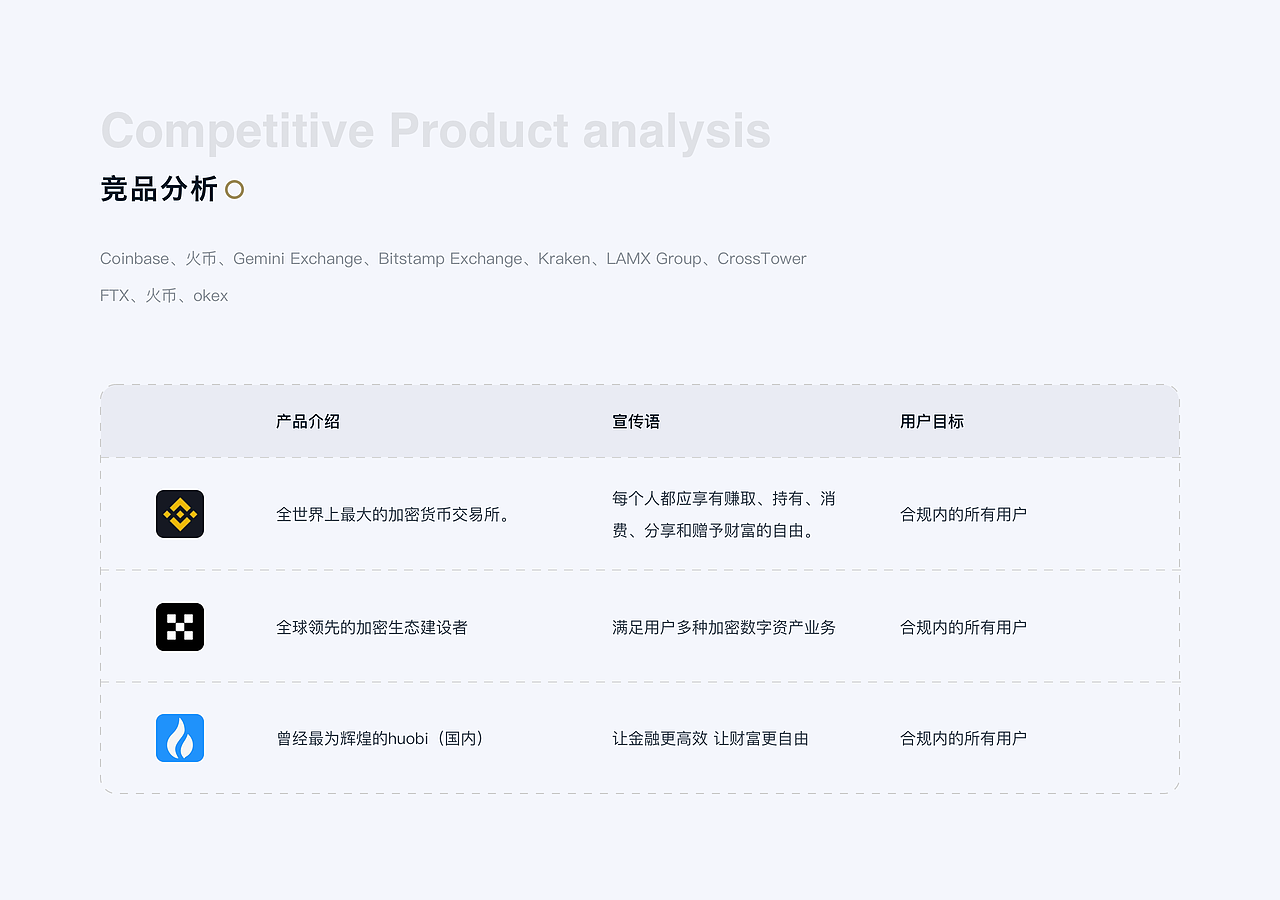This screenshot has width=1280, height=900.
Task: Click the slogan 满足用户多种加密数字资产业务
Action: click(x=724, y=627)
